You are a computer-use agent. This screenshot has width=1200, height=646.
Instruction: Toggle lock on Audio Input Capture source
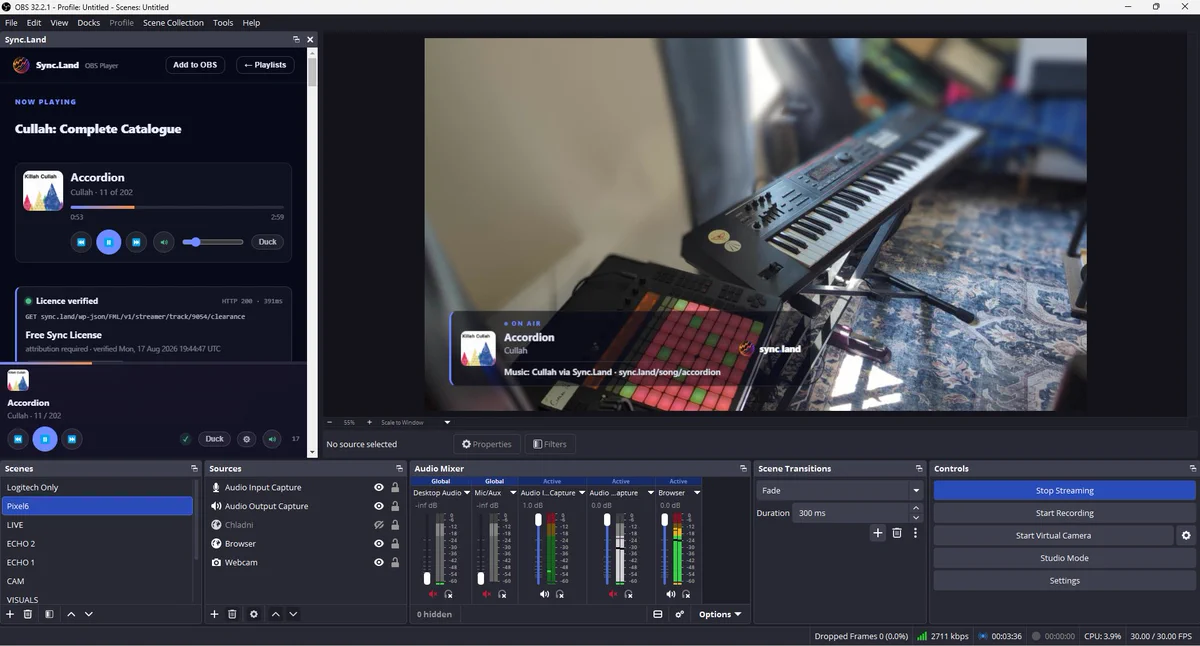click(x=395, y=488)
